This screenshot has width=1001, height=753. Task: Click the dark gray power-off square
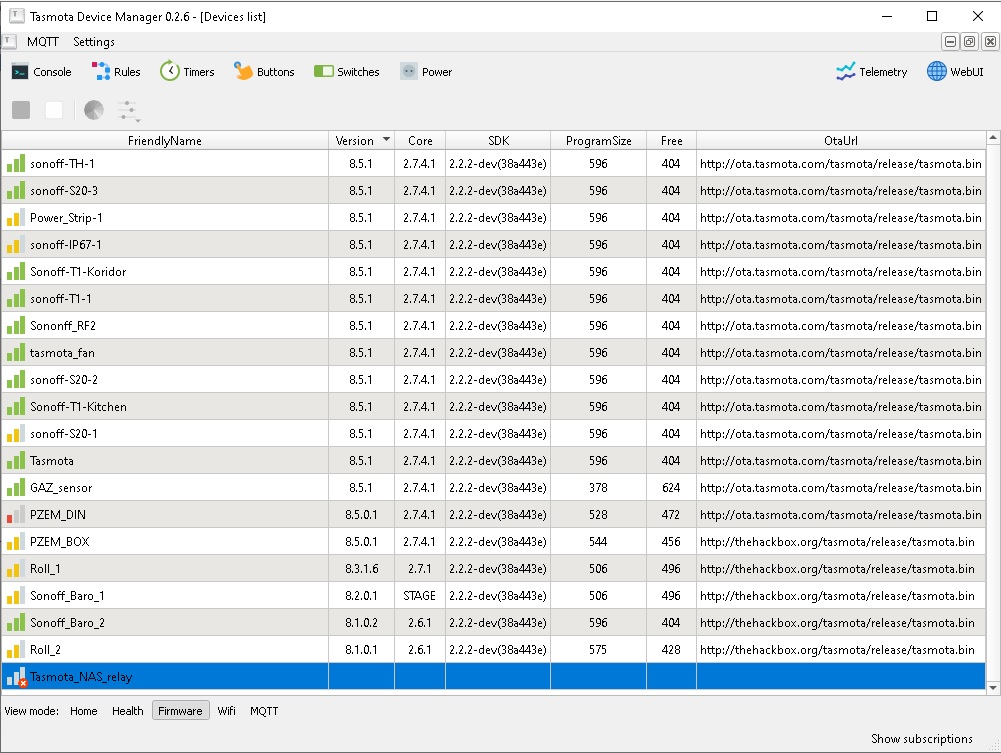tap(21, 110)
